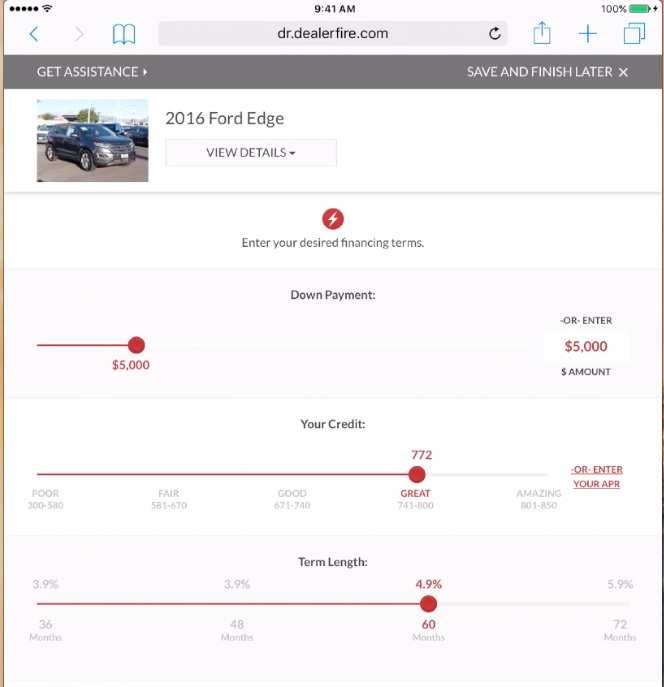Viewport: 664px width, 687px height.
Task: Open the Safari bookmarks book icon
Action: point(124,34)
